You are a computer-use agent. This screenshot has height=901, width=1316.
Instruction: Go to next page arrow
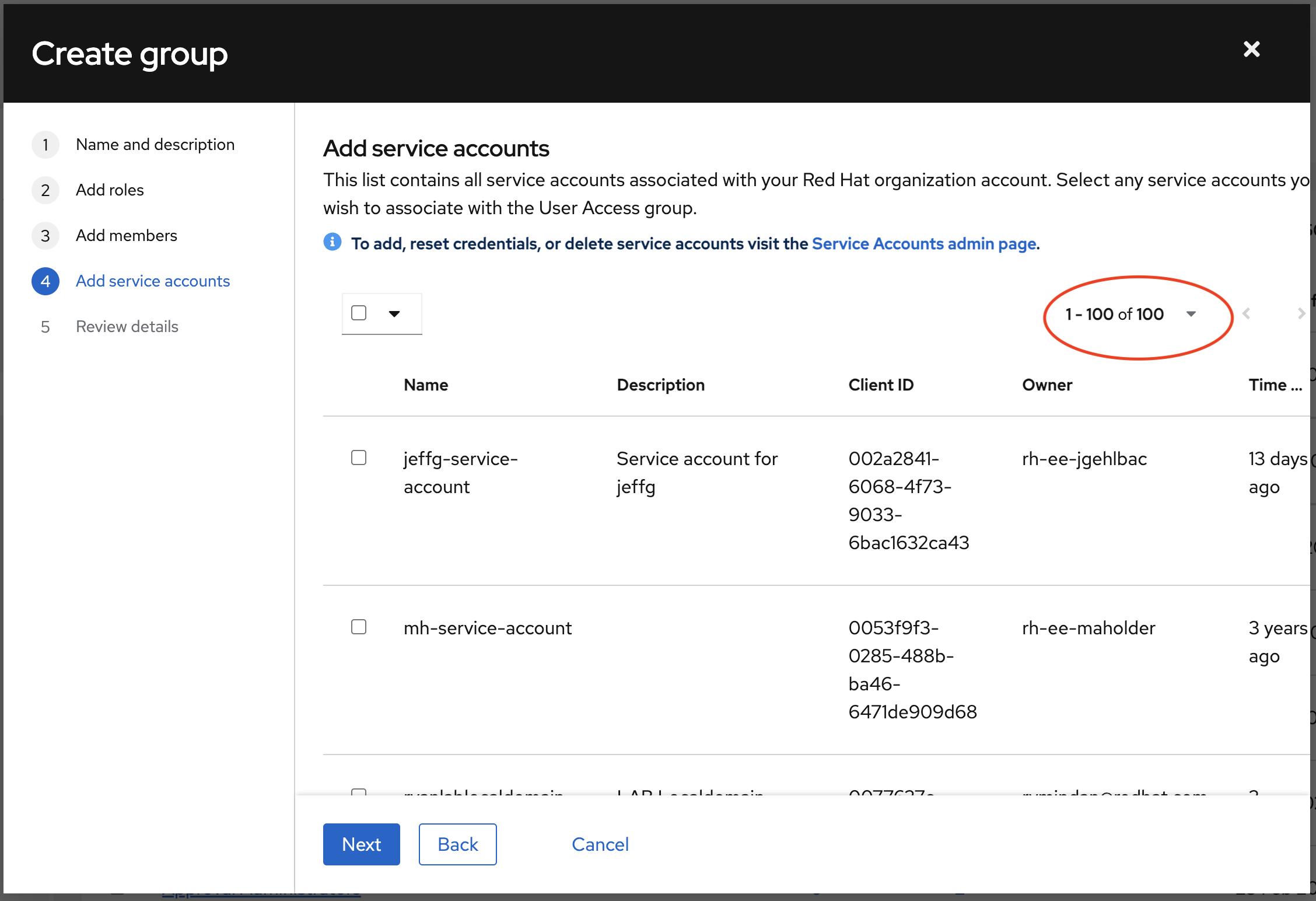click(1300, 314)
